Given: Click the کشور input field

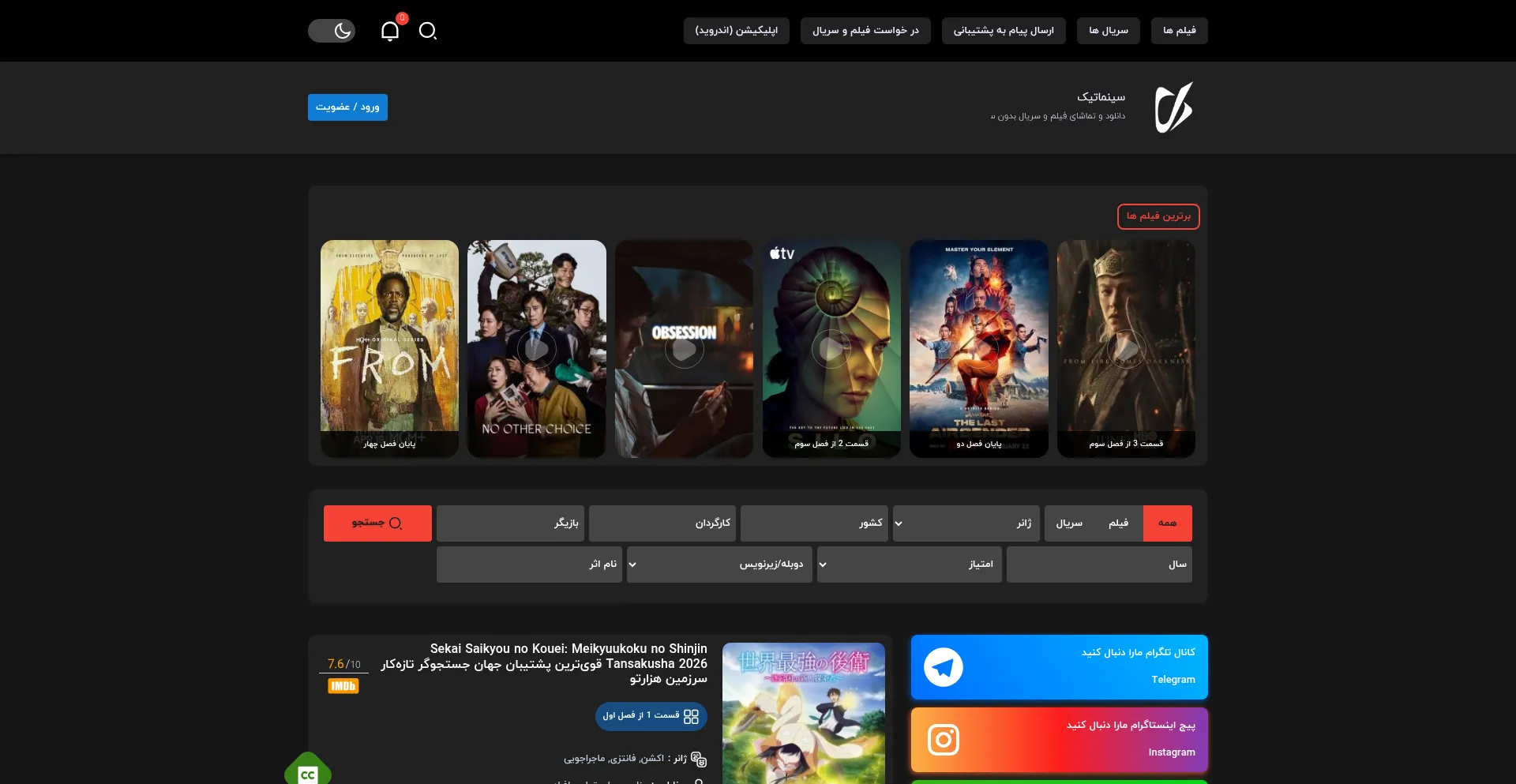Looking at the screenshot, I should click(x=814, y=523).
